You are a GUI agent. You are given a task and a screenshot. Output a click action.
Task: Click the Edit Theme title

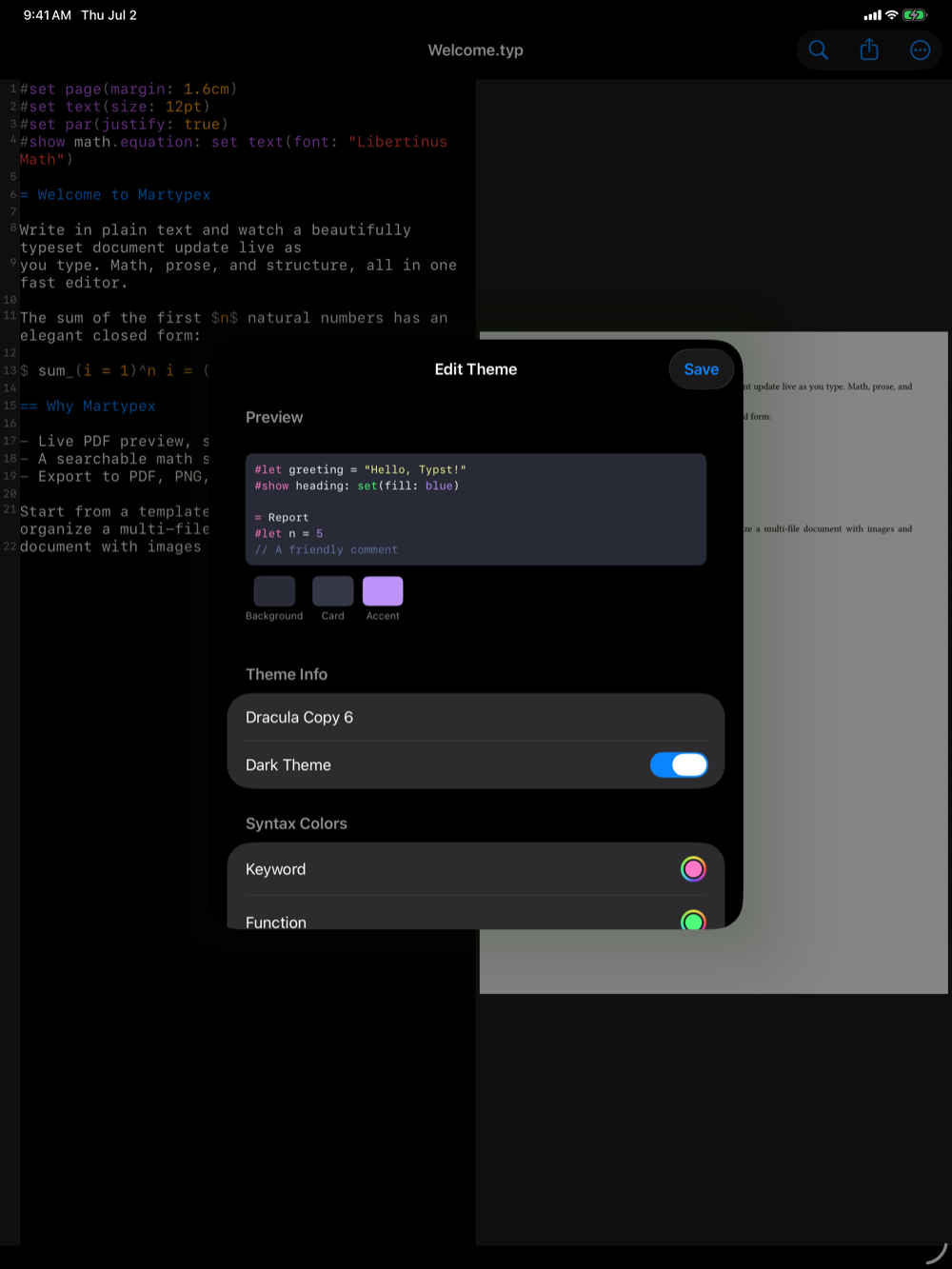point(476,369)
